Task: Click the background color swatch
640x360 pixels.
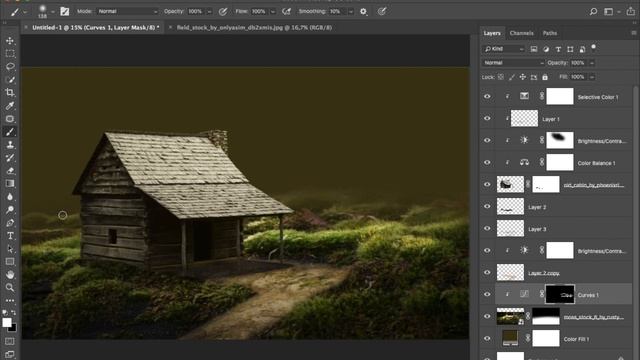Action: pyautogui.click(x=13, y=328)
